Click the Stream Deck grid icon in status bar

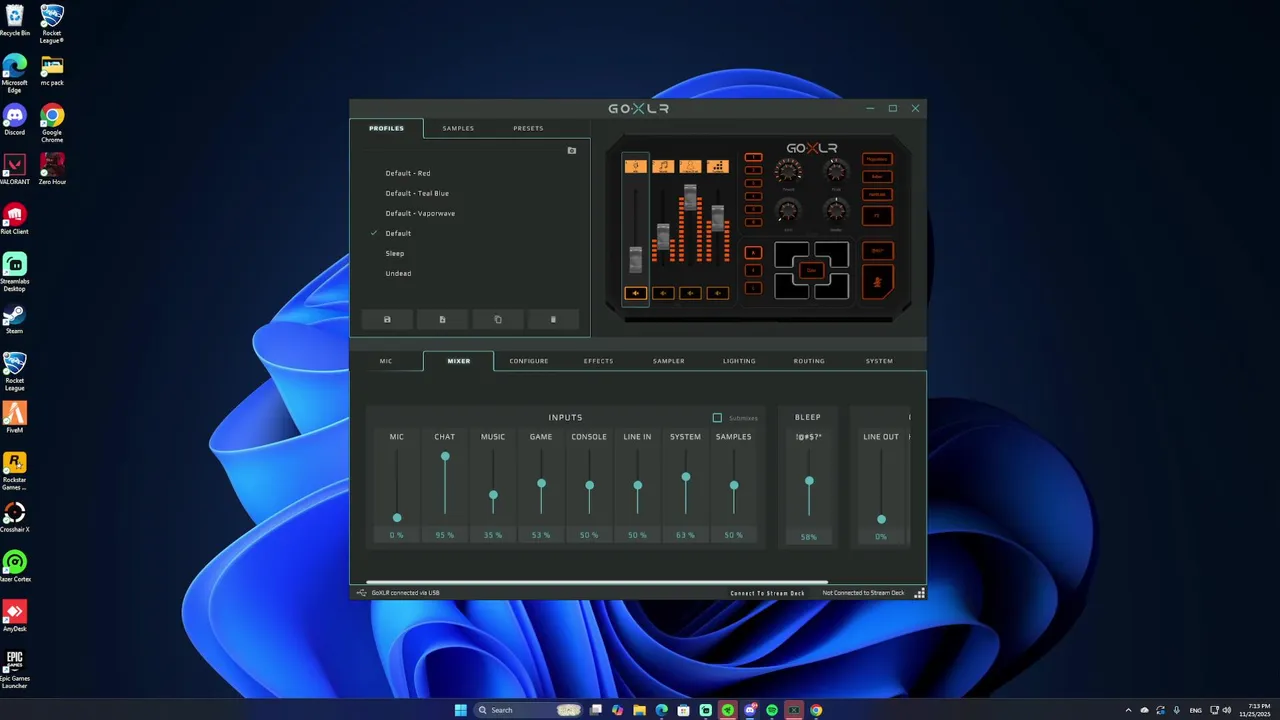point(920,593)
